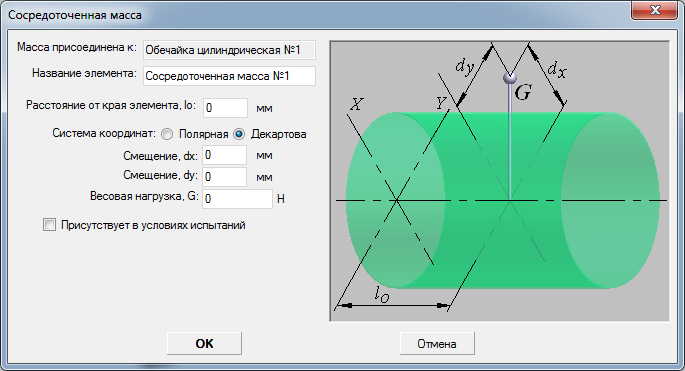Click the Смещение dy input field
685x371 pixels.
[x=225, y=177]
